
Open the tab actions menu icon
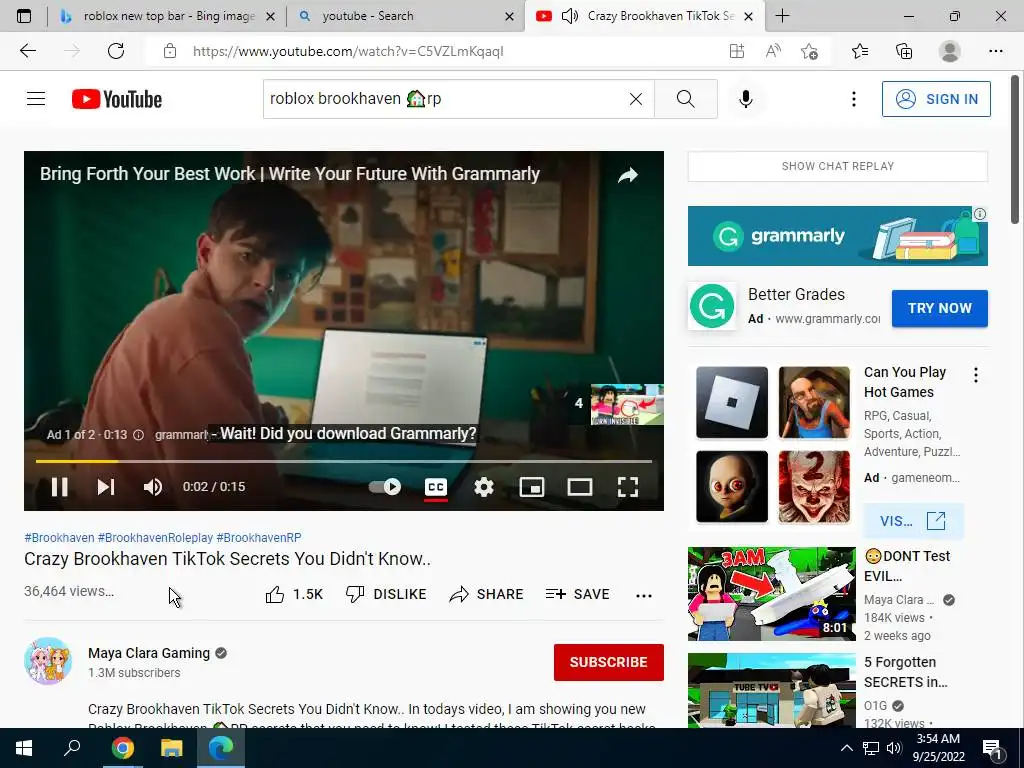24,16
